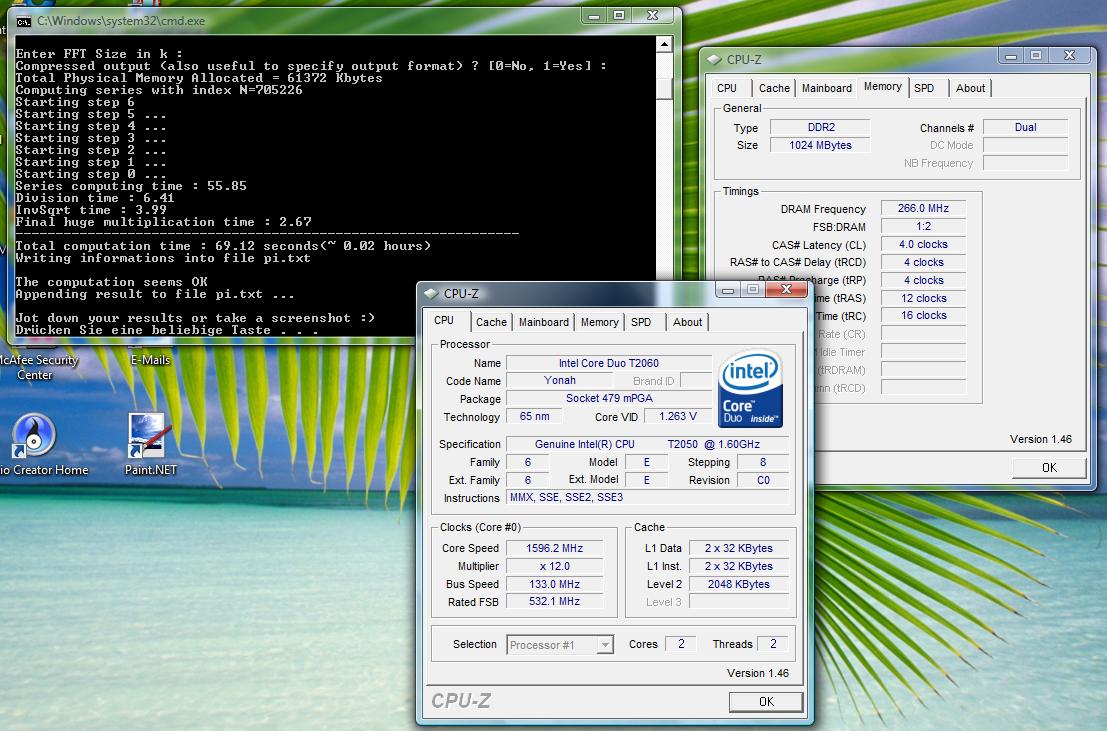1107x731 pixels.
Task: Click the Intel Core Duo logo
Action: (x=750, y=389)
